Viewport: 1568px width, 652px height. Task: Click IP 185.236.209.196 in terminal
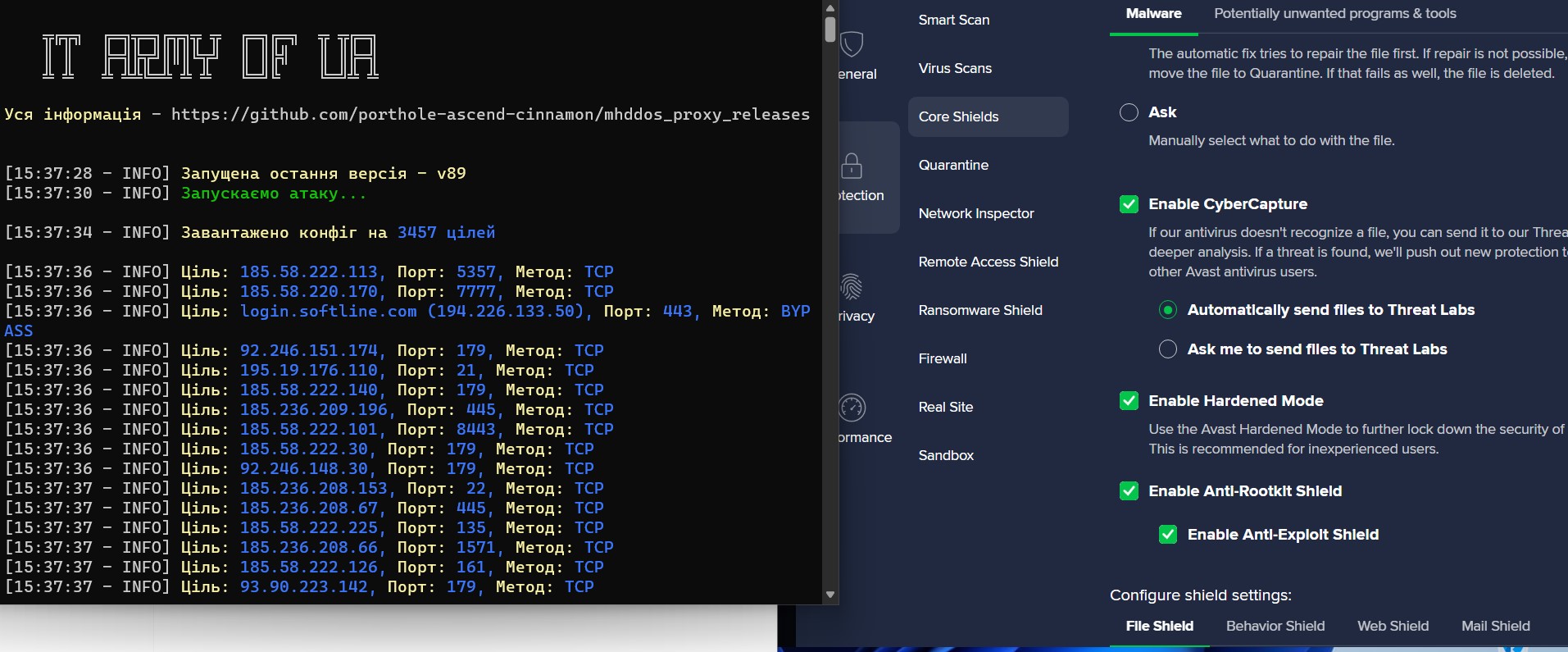314,409
